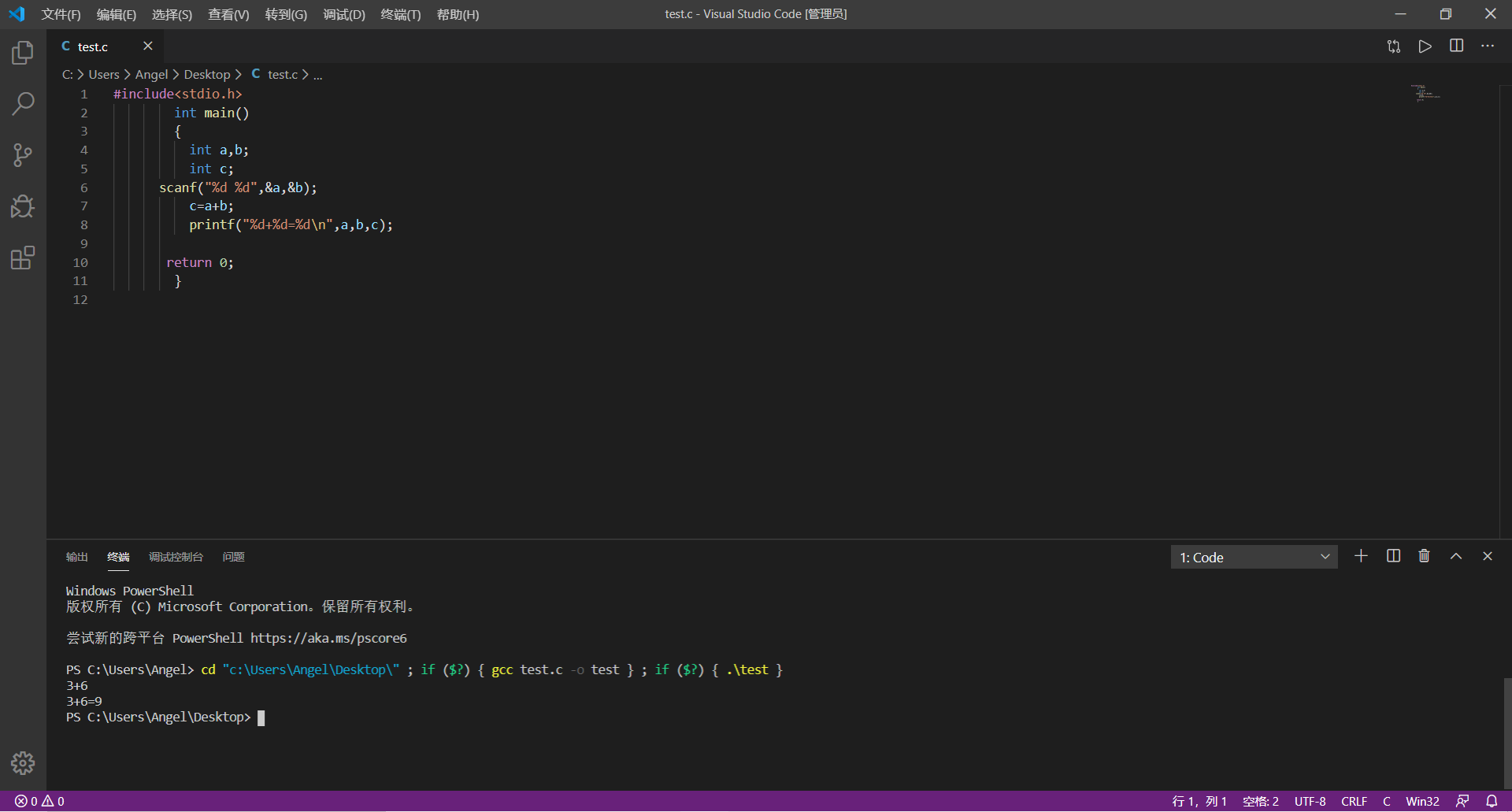The image size is (1512, 812).
Task: Click line number 6 in gutter
Action: pos(83,187)
